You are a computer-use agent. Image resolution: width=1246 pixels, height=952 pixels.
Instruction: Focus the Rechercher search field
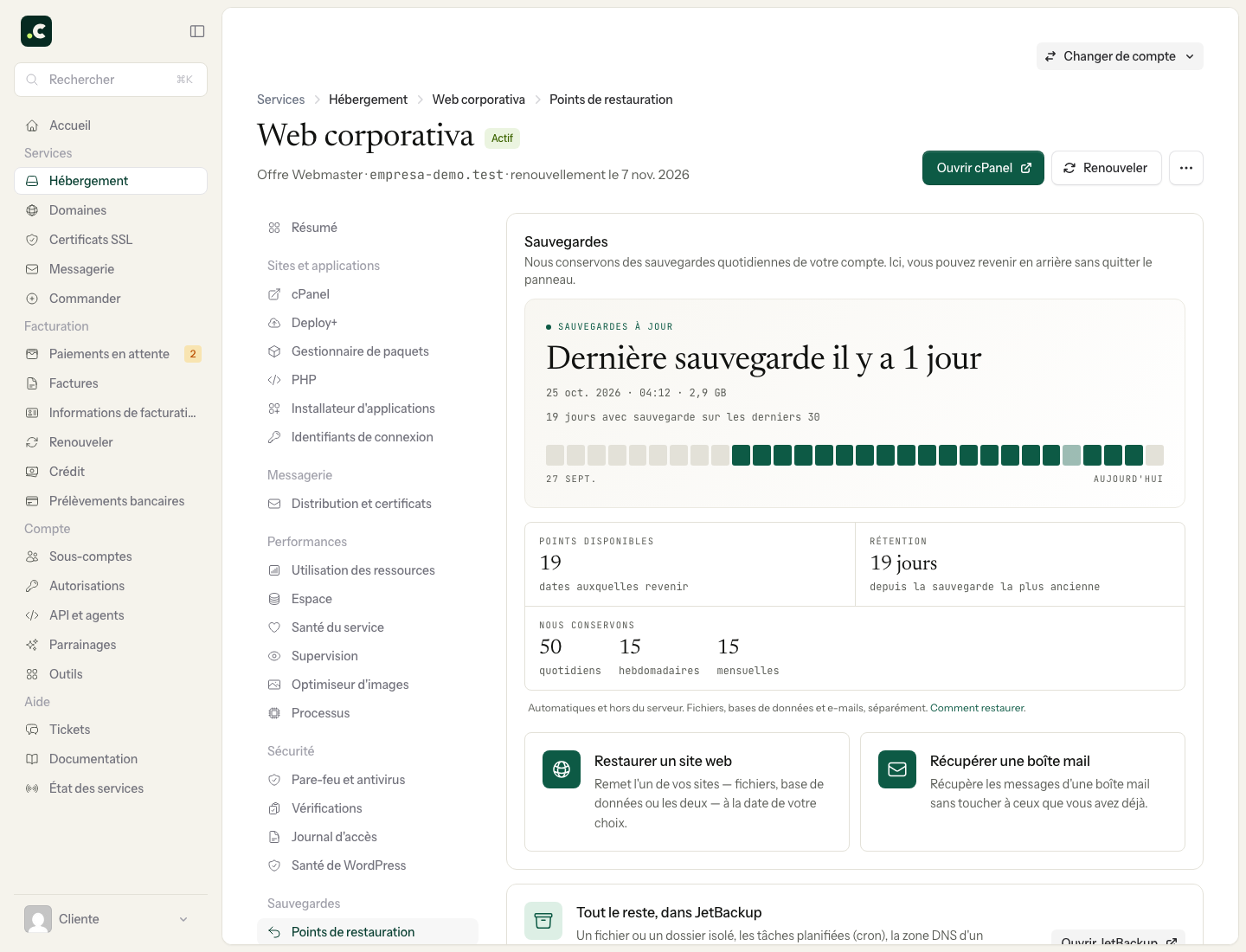pyautogui.click(x=111, y=80)
